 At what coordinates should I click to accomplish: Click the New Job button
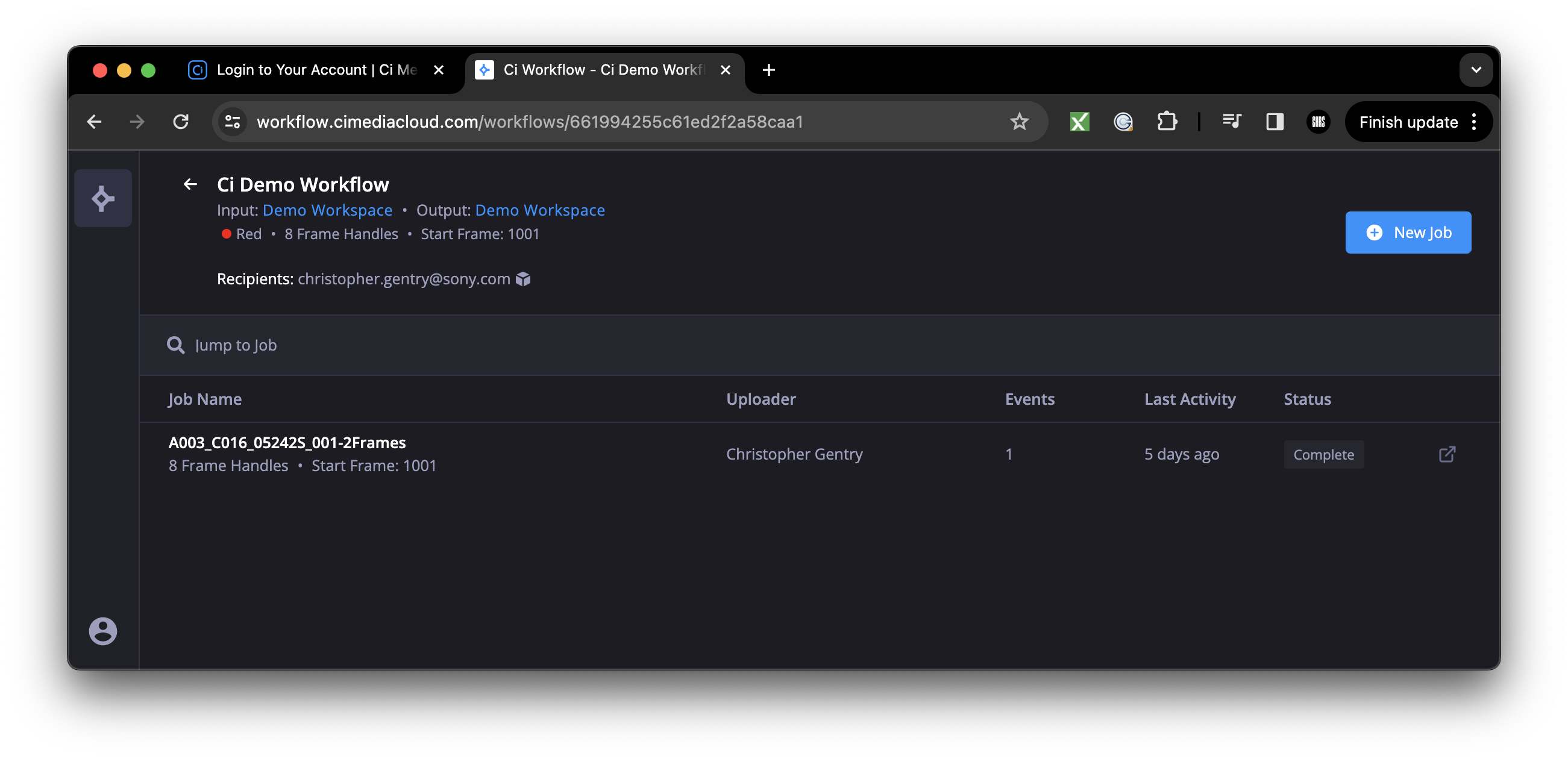(x=1408, y=233)
